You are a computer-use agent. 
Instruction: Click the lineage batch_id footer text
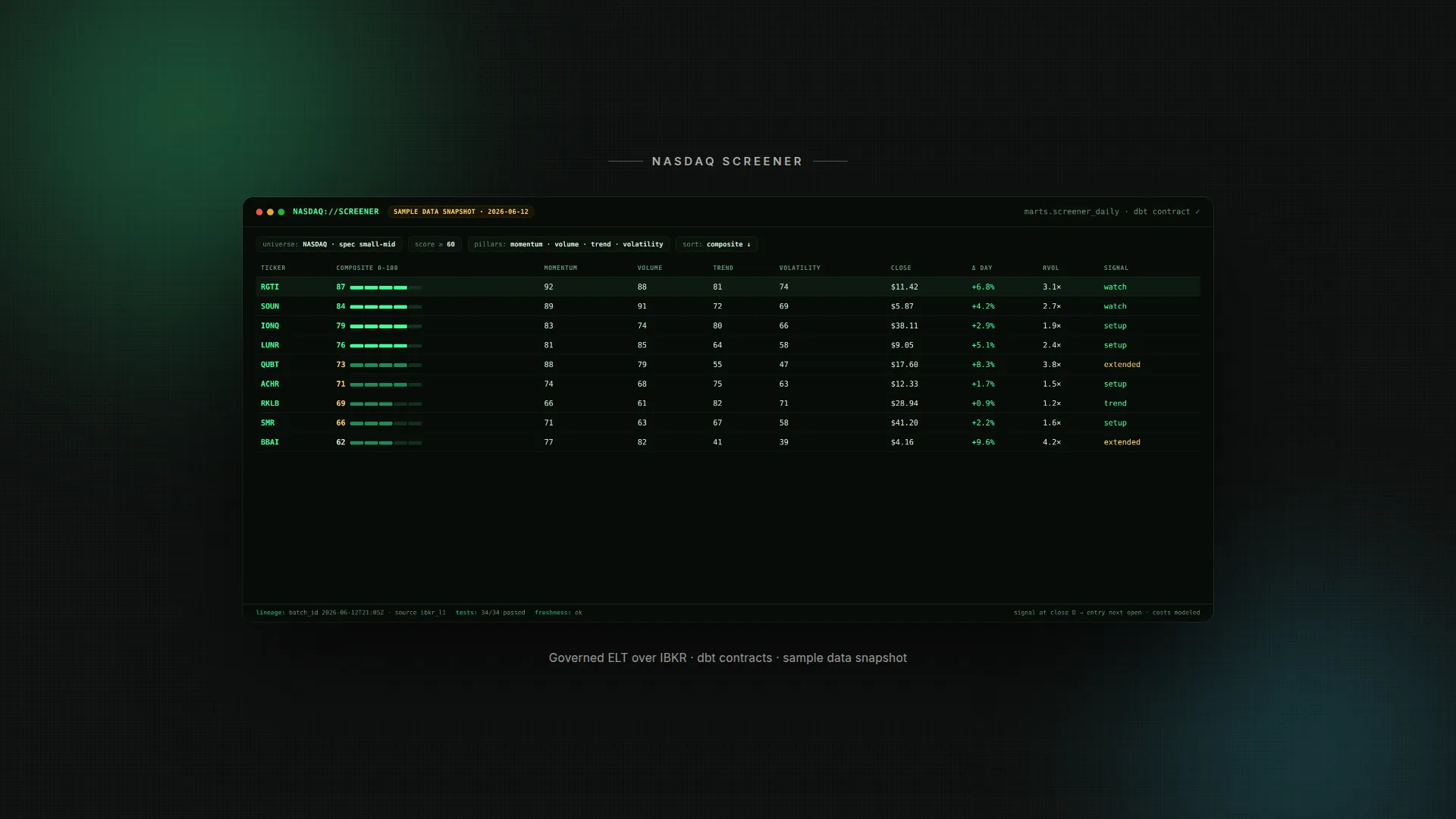[351, 613]
